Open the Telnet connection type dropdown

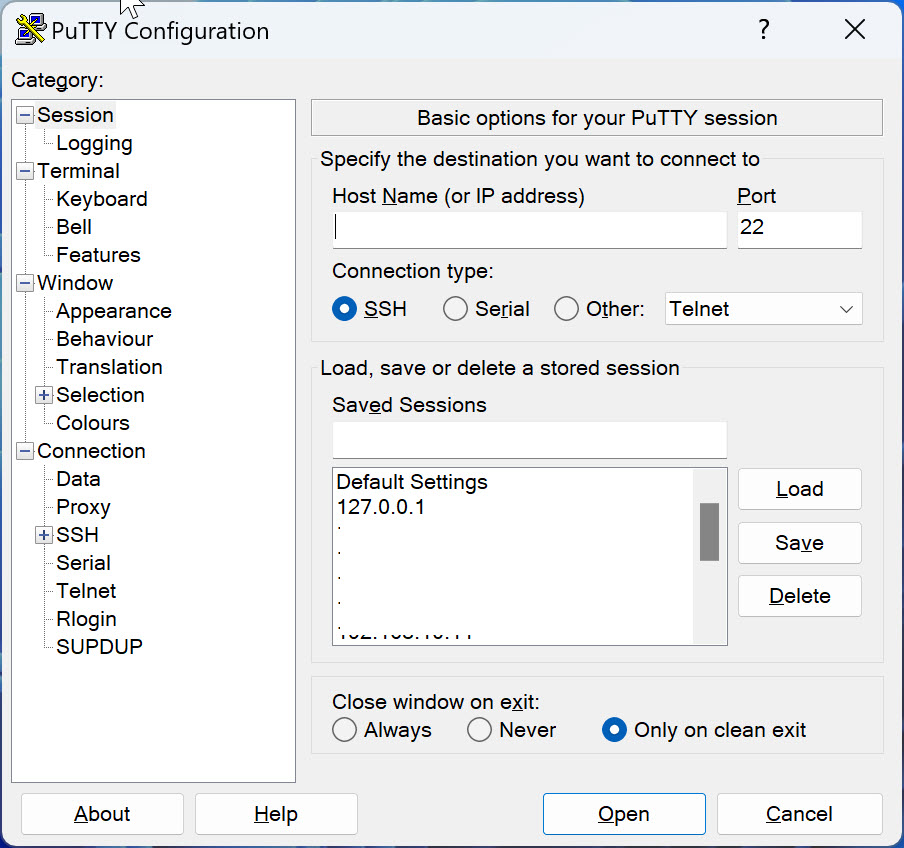(x=763, y=309)
